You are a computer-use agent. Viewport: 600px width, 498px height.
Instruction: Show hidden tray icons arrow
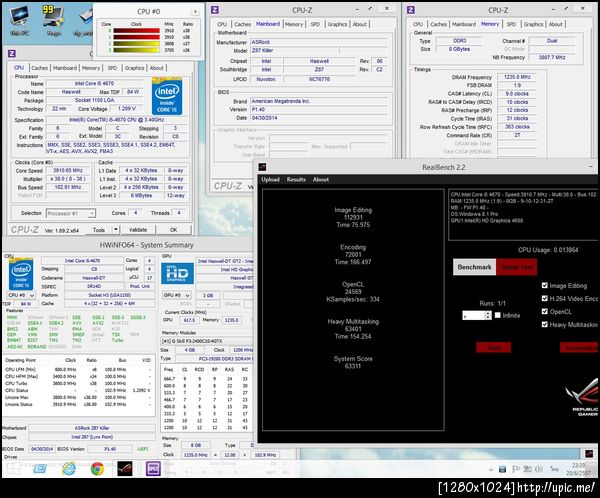[491, 469]
